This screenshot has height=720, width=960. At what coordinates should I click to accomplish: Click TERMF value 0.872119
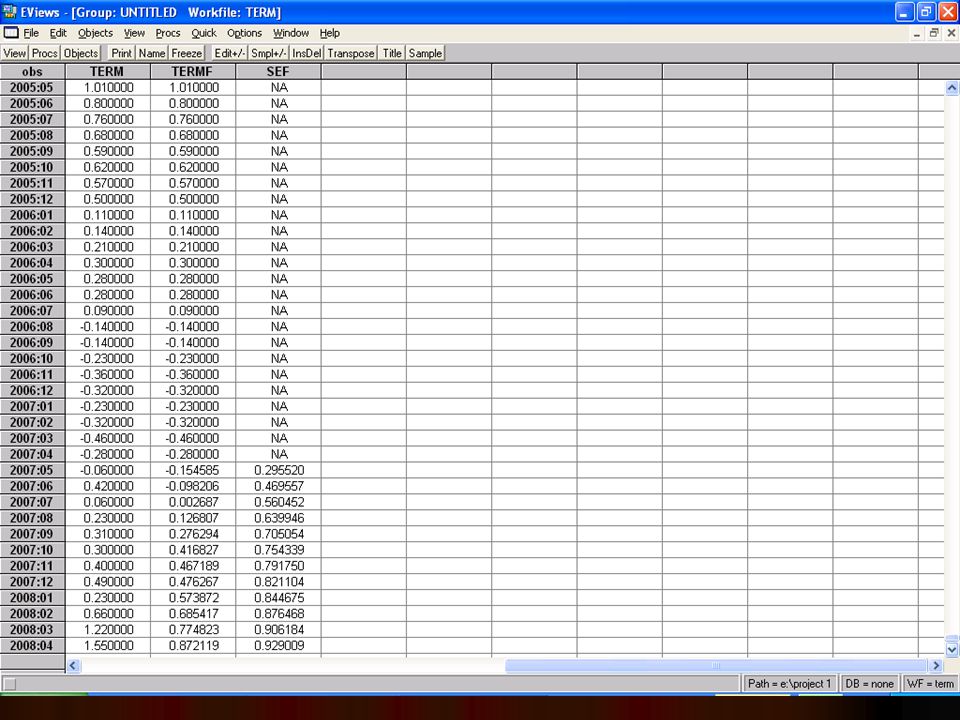point(193,645)
